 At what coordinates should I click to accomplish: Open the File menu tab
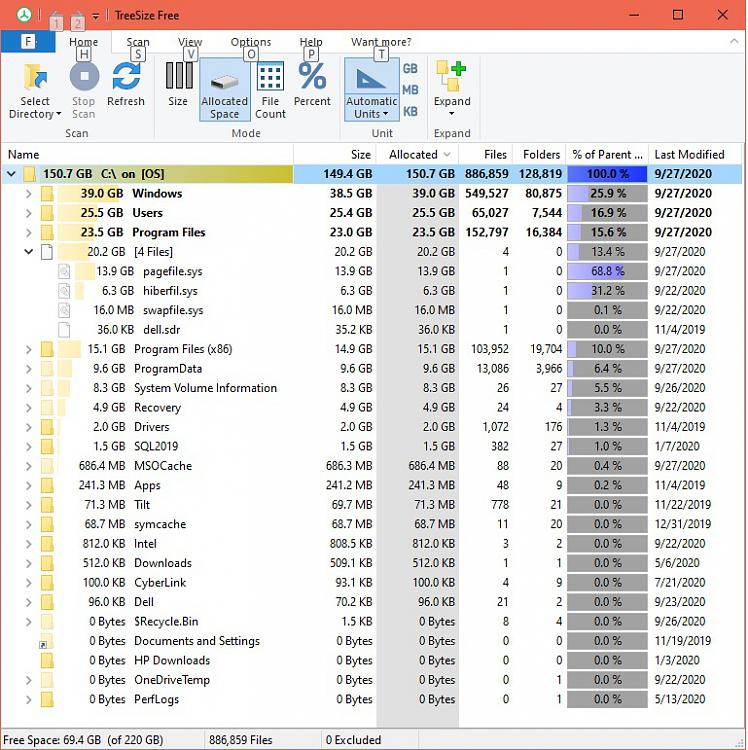pos(28,42)
